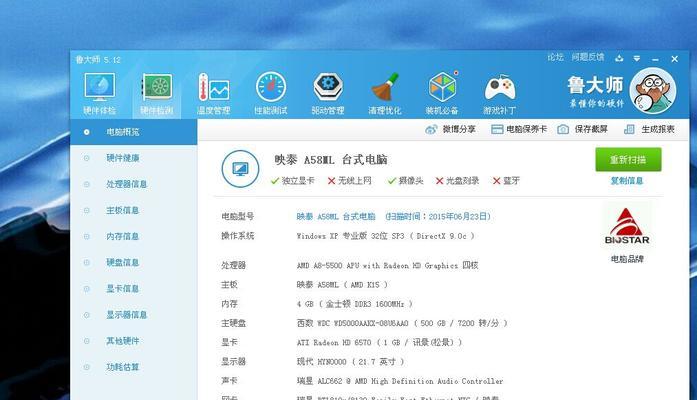Viewport: 697px width, 400px height.
Task: Click the 生成报表 label
Action: click(x=658, y=129)
